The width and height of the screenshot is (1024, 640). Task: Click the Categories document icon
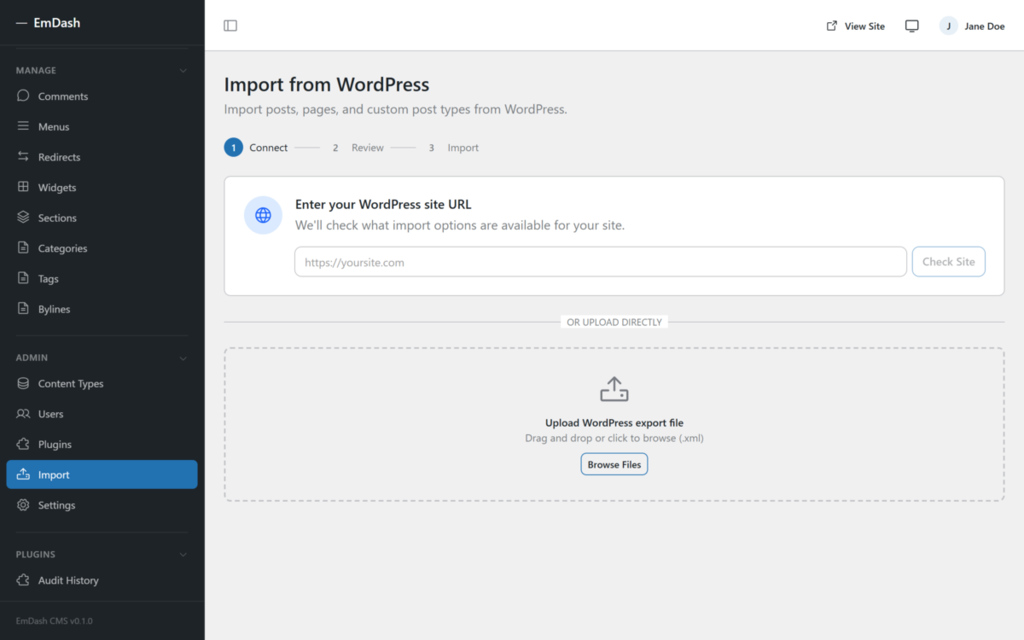(x=23, y=248)
